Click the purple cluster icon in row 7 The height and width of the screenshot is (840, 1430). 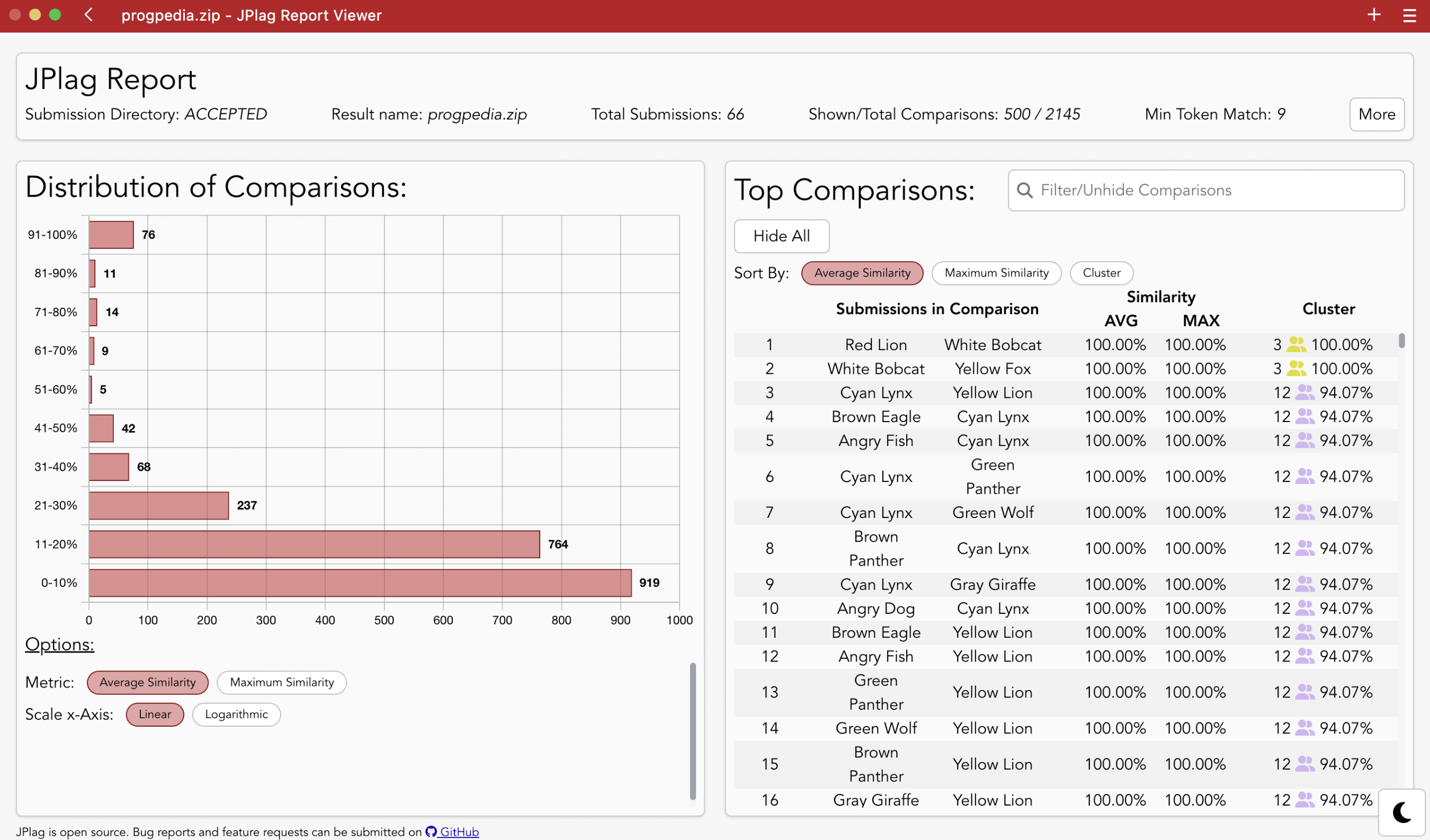coord(1304,512)
